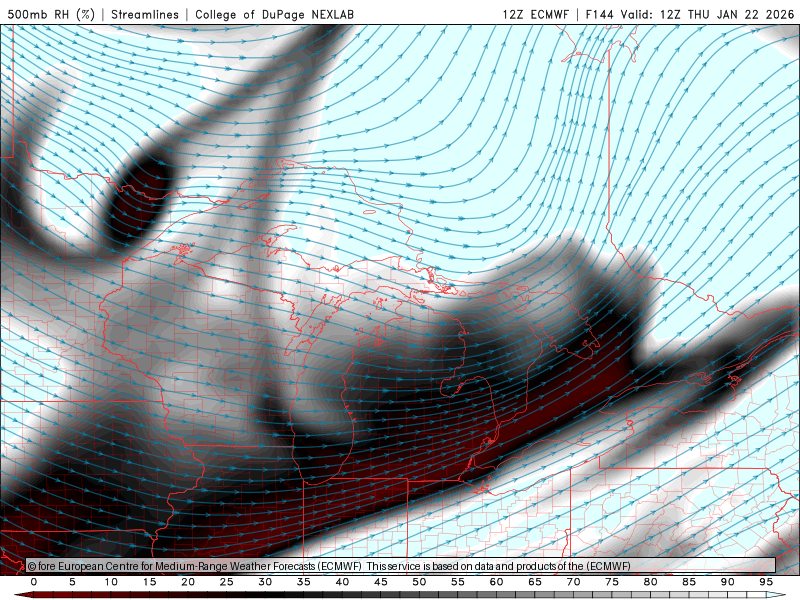The width and height of the screenshot is (800, 600).
Task: Click the 15 value on the color scale
Action: pyautogui.click(x=149, y=582)
